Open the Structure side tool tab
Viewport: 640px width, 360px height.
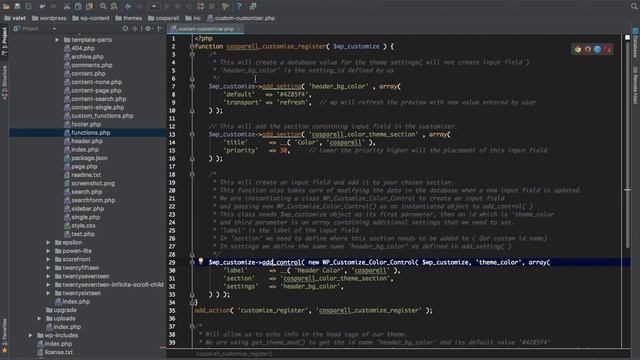click(x=4, y=82)
